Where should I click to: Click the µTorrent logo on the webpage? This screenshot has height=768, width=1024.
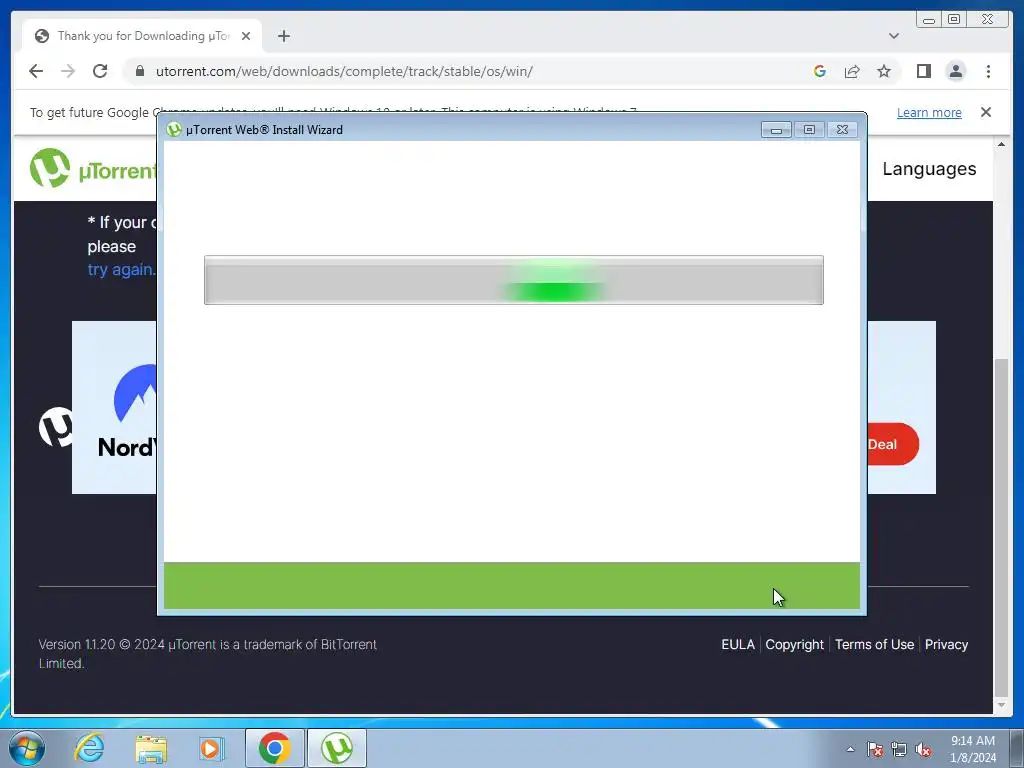pyautogui.click(x=92, y=168)
